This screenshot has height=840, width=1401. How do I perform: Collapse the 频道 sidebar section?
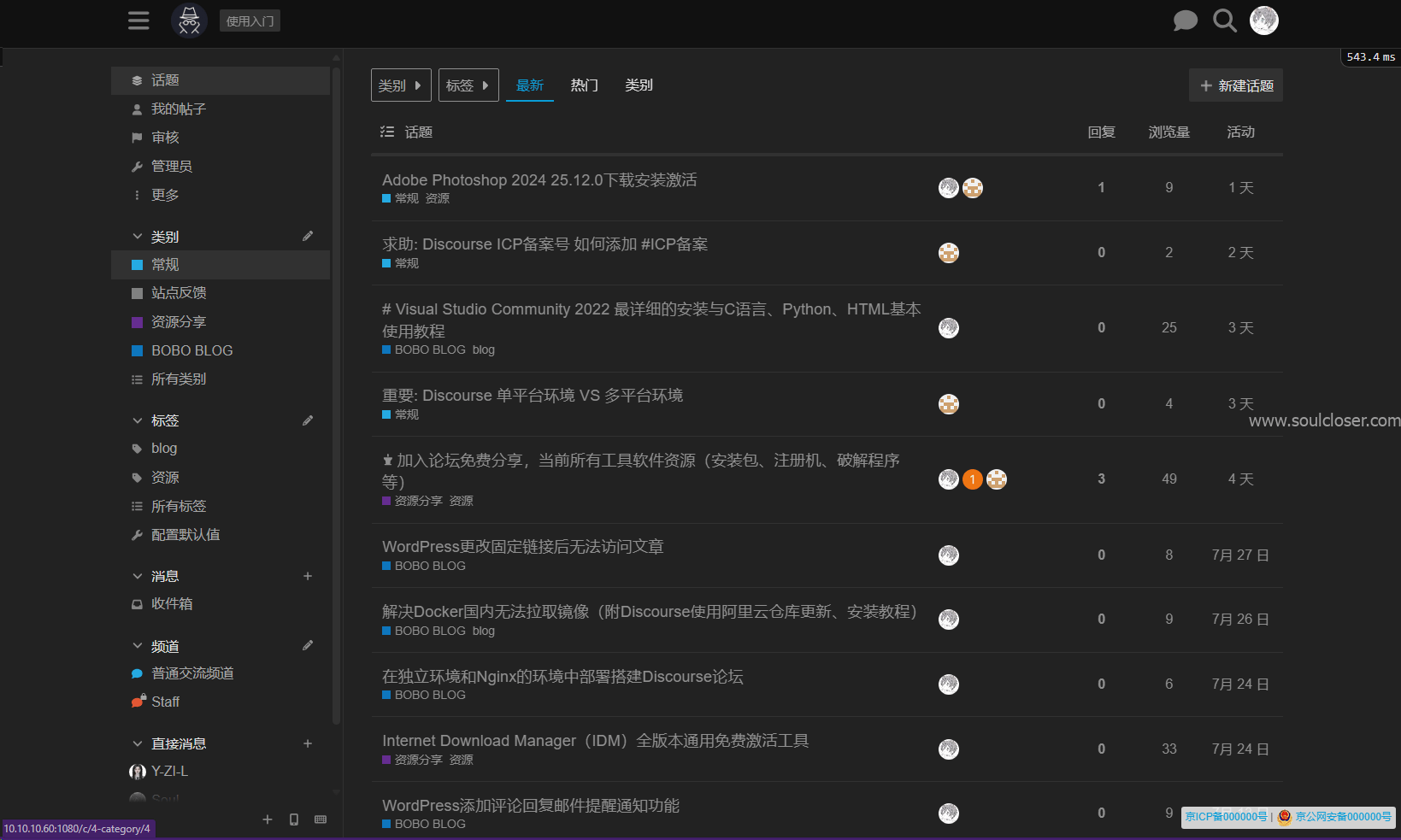(x=138, y=646)
